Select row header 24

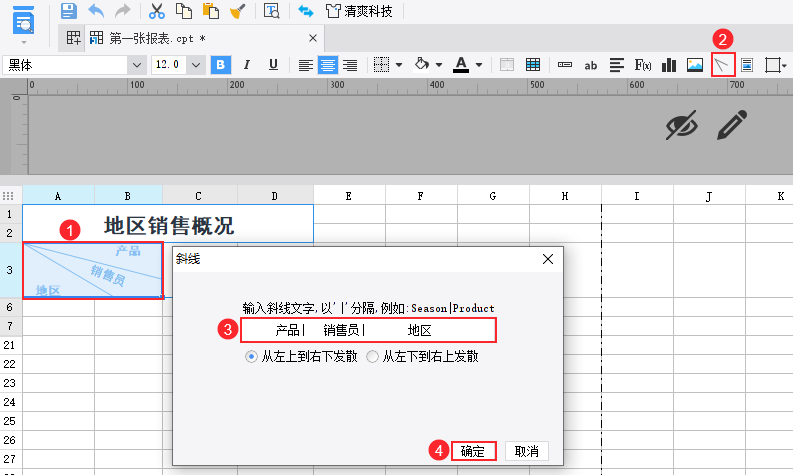tap(10, 402)
